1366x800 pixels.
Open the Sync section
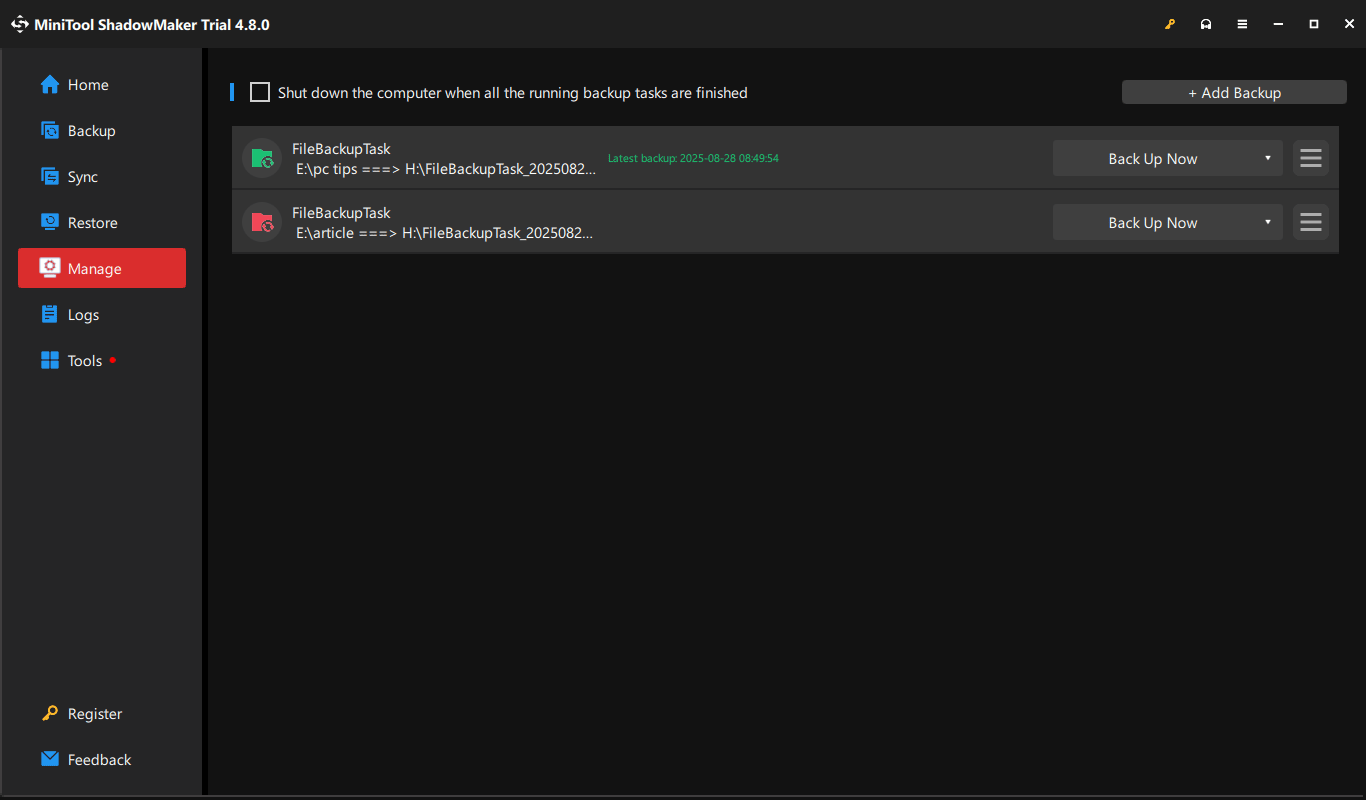point(102,177)
